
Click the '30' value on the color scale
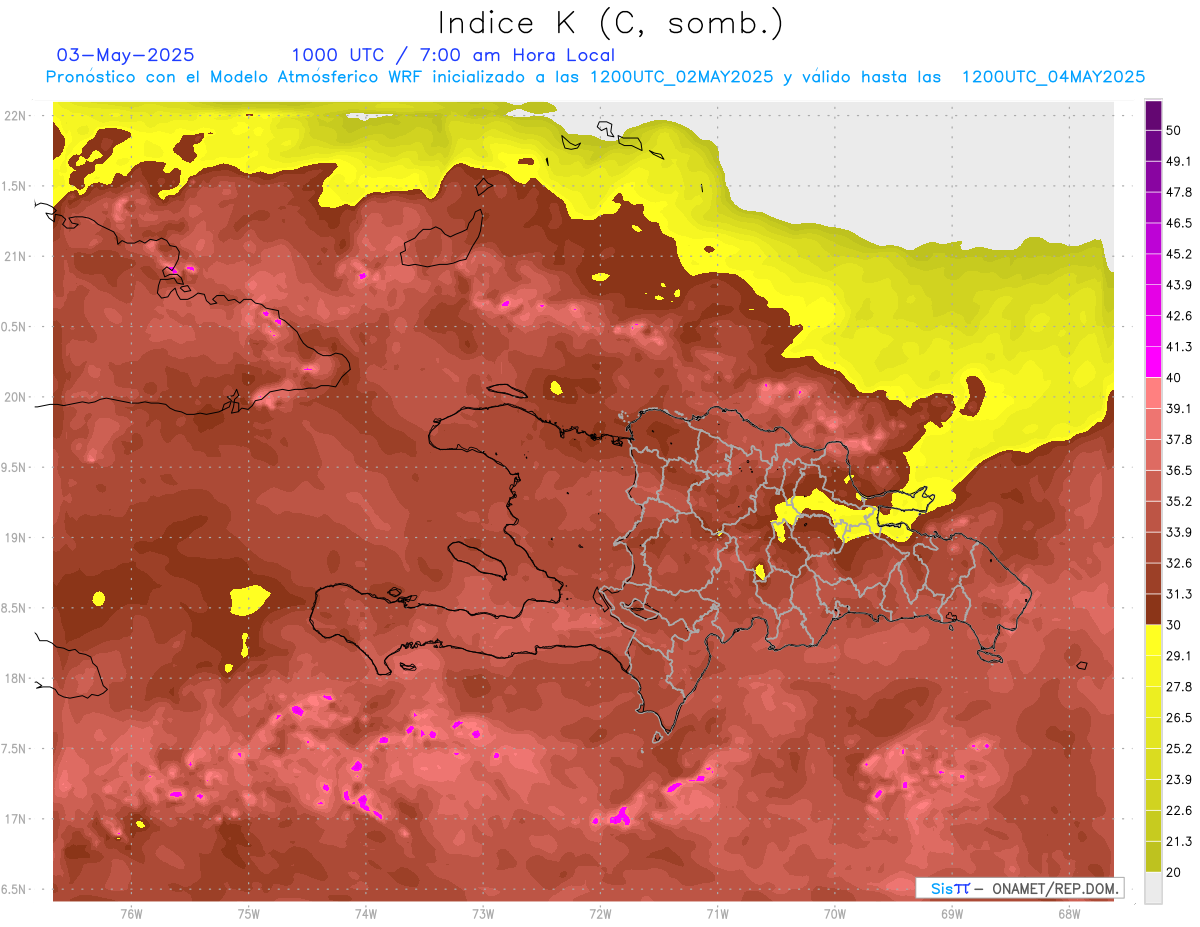click(x=1174, y=625)
